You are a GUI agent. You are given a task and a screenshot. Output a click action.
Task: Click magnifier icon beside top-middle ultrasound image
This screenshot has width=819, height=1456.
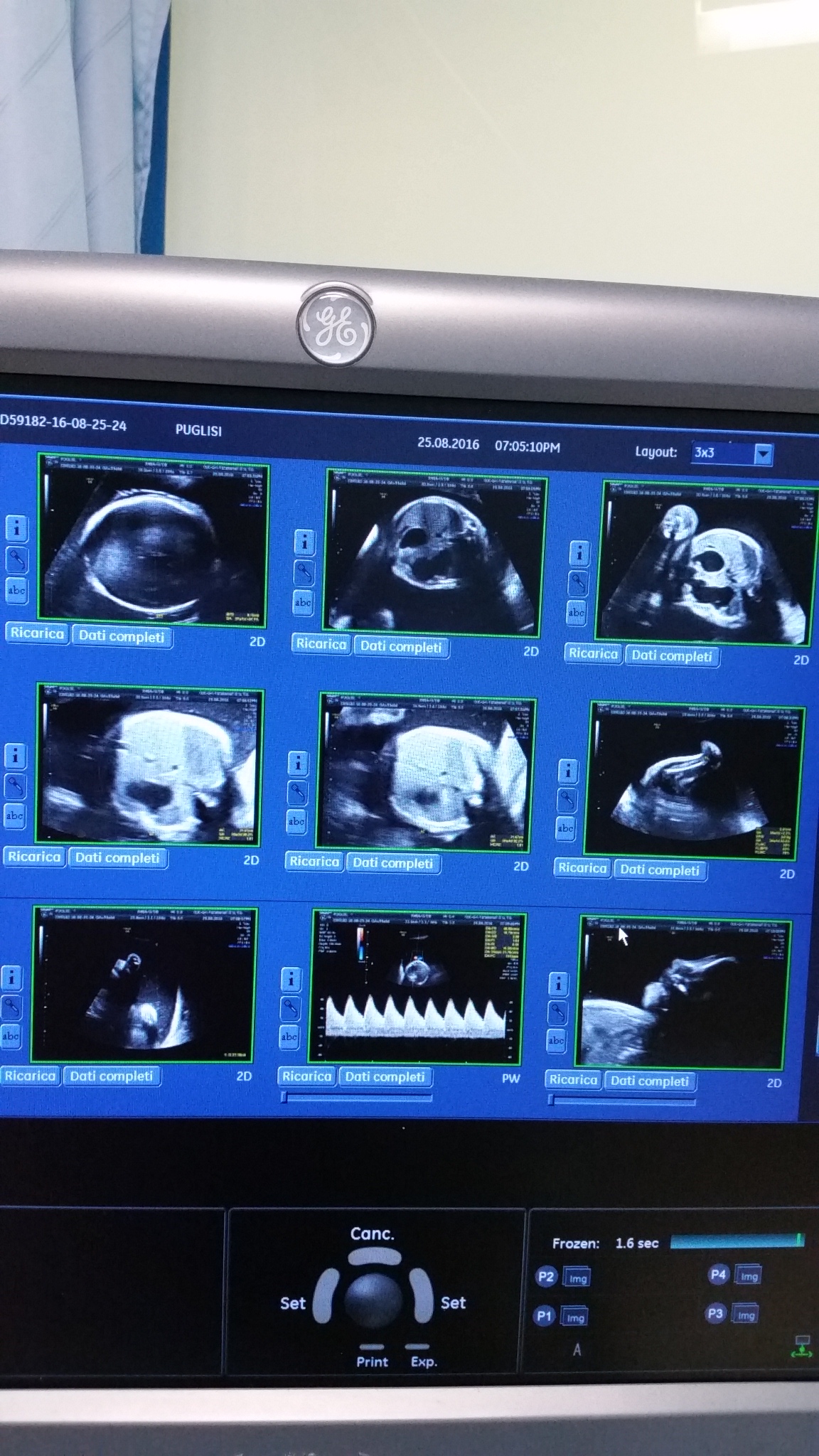(x=304, y=572)
